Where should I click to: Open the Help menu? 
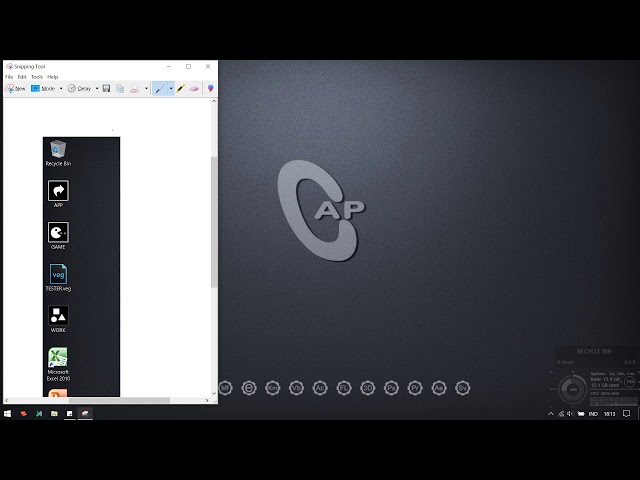click(53, 77)
